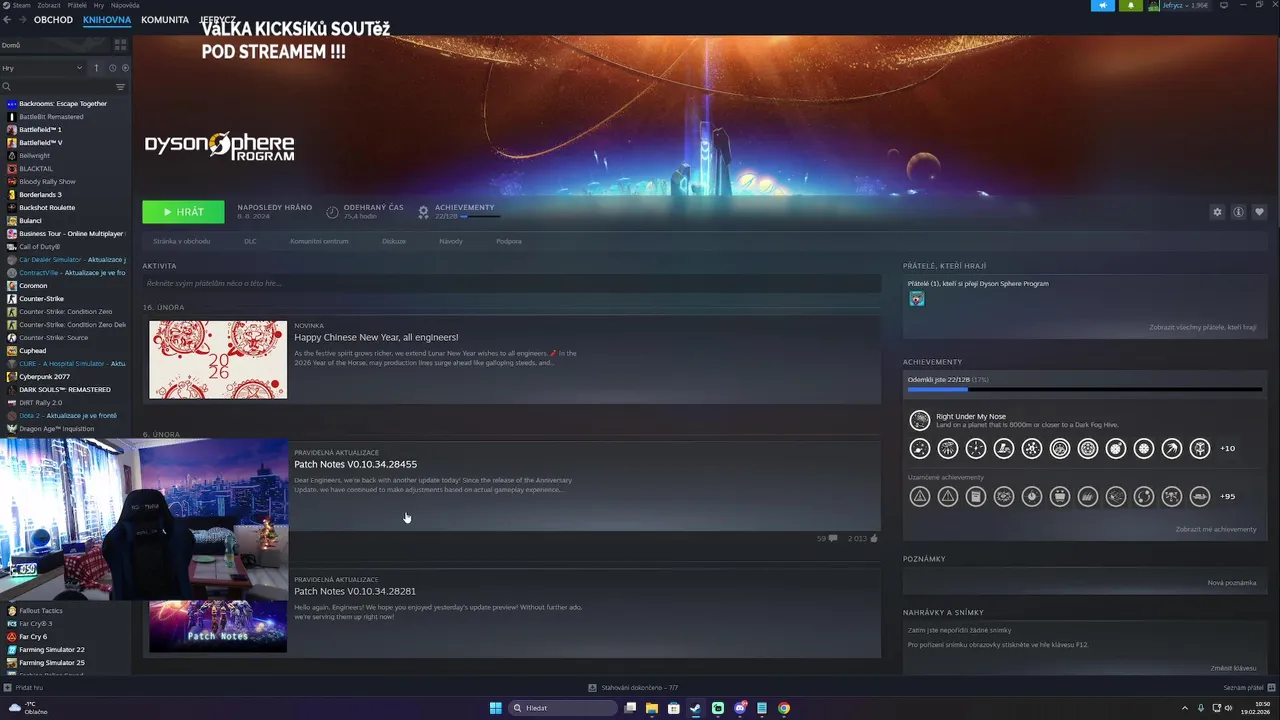
Task: Show the +95 locked achievements
Action: [1228, 496]
